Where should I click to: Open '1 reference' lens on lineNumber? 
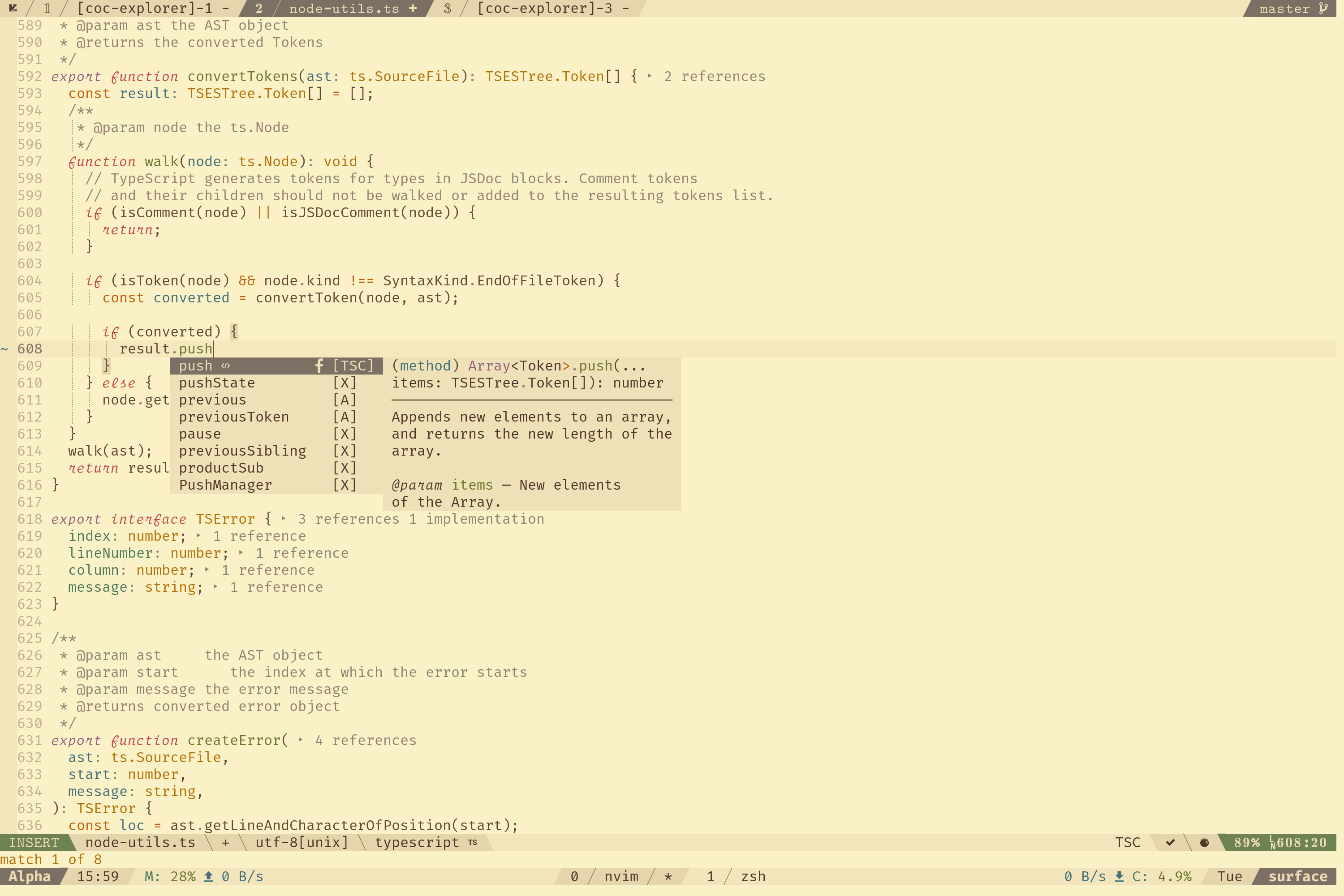tap(302, 553)
